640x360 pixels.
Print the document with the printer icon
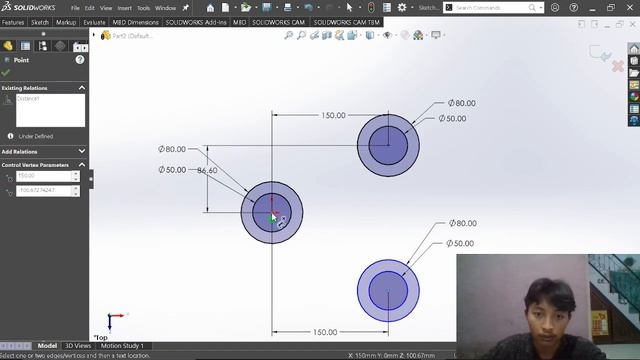pos(287,8)
